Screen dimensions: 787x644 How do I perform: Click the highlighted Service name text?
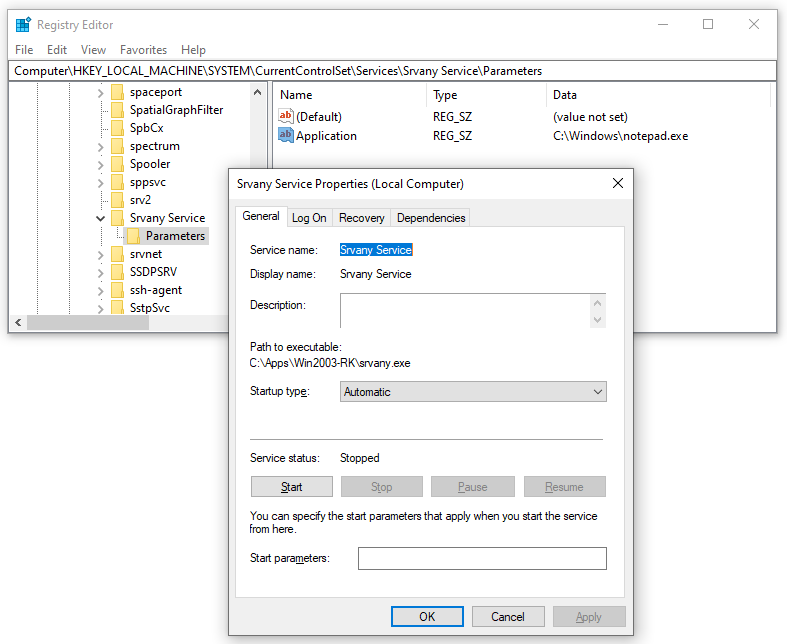[376, 249]
